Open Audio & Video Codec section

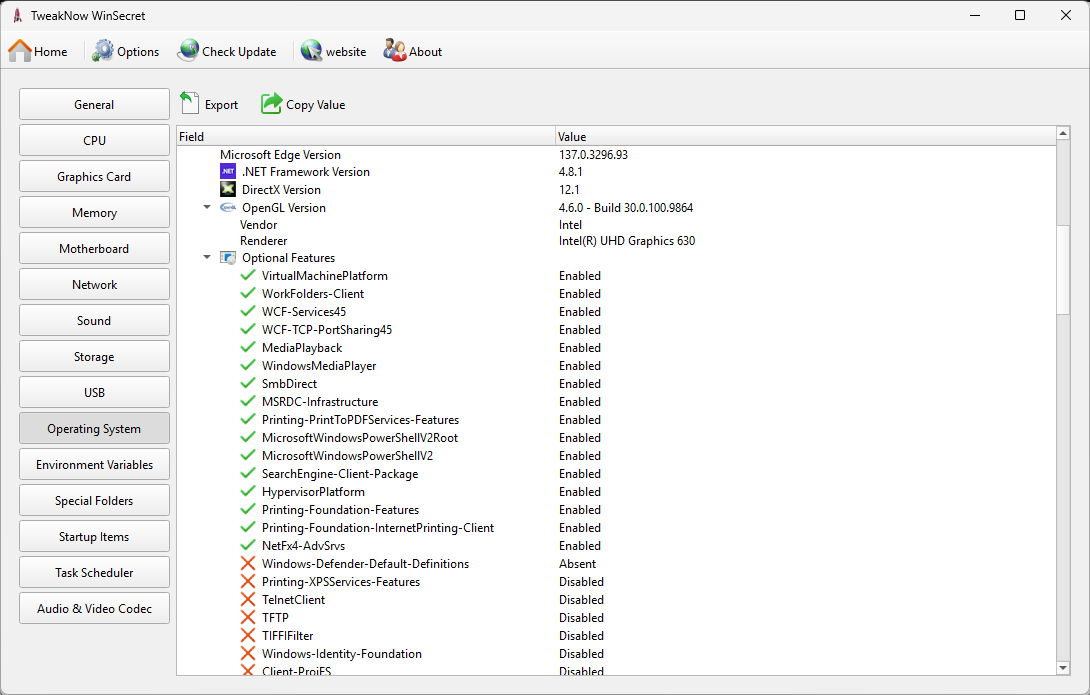click(95, 609)
